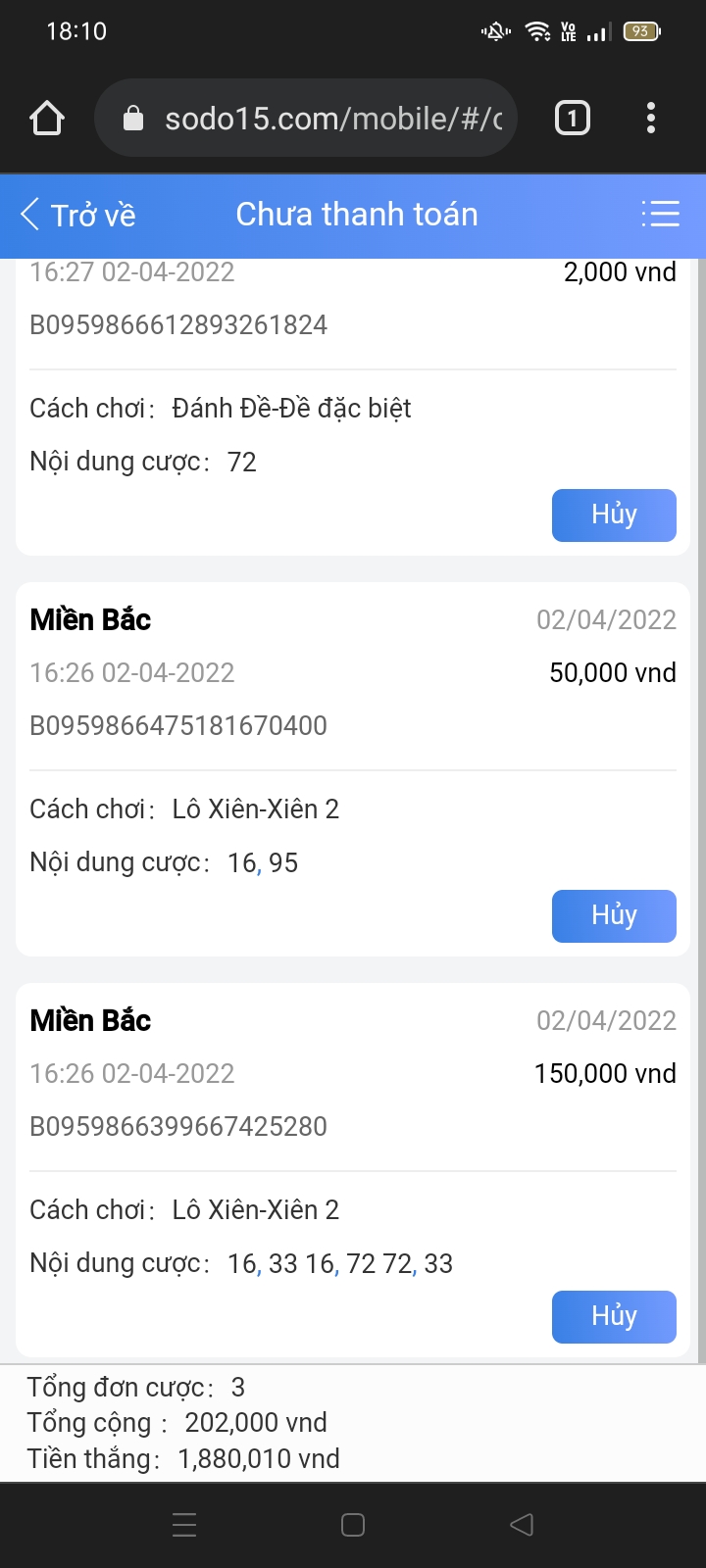Image resolution: width=706 pixels, height=1568 pixels.
Task: Cancel the 50,000 vnd Lô Xiên bet
Action: (614, 916)
